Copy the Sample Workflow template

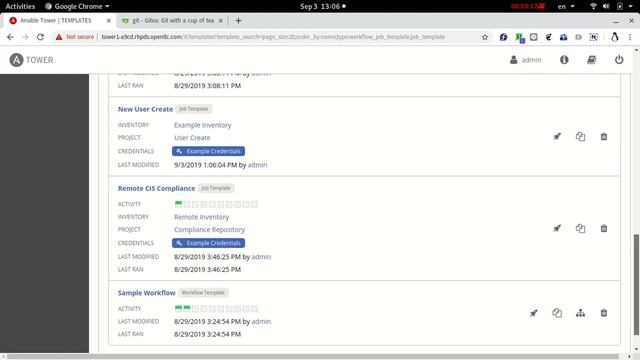click(x=557, y=313)
